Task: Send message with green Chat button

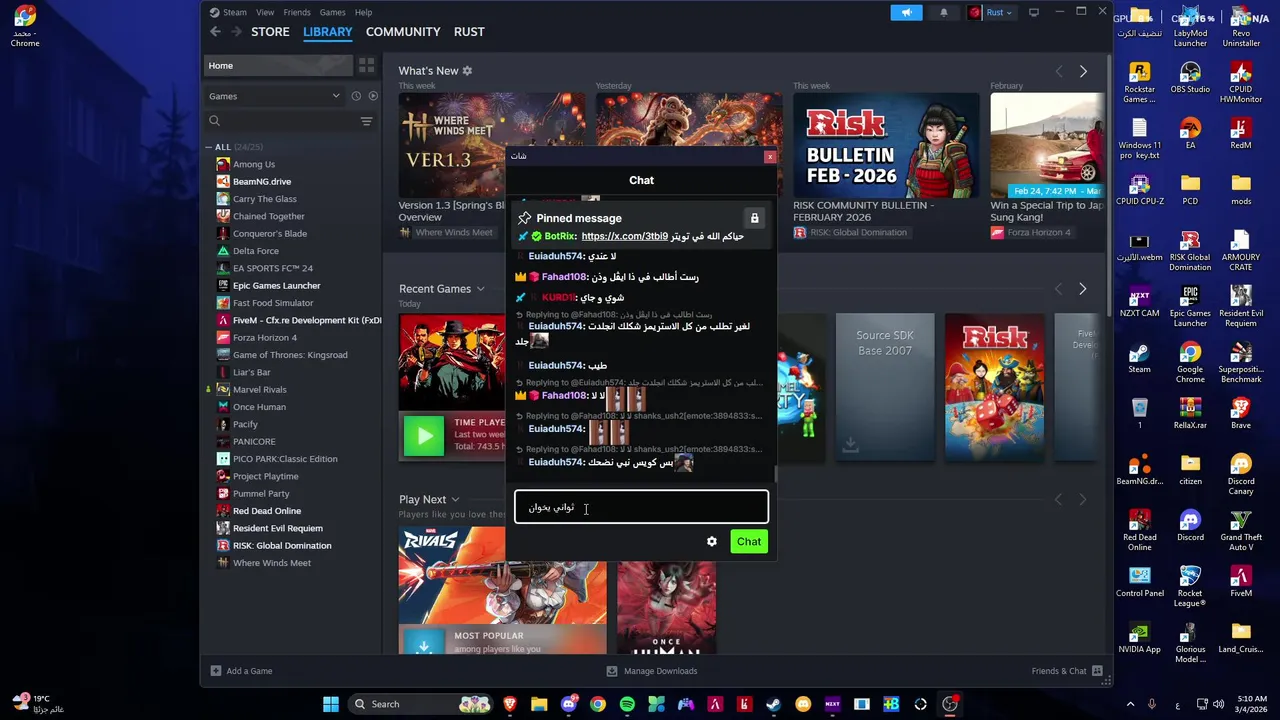Action: pos(749,541)
